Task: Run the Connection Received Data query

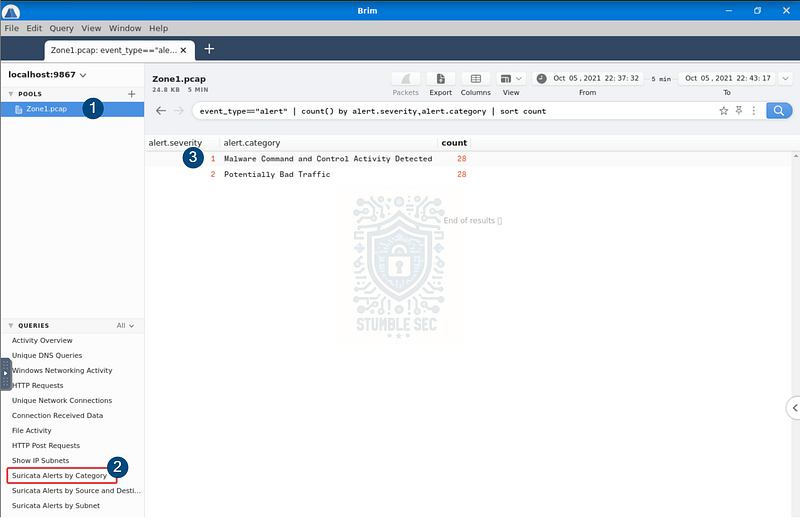Action: tap(57, 416)
